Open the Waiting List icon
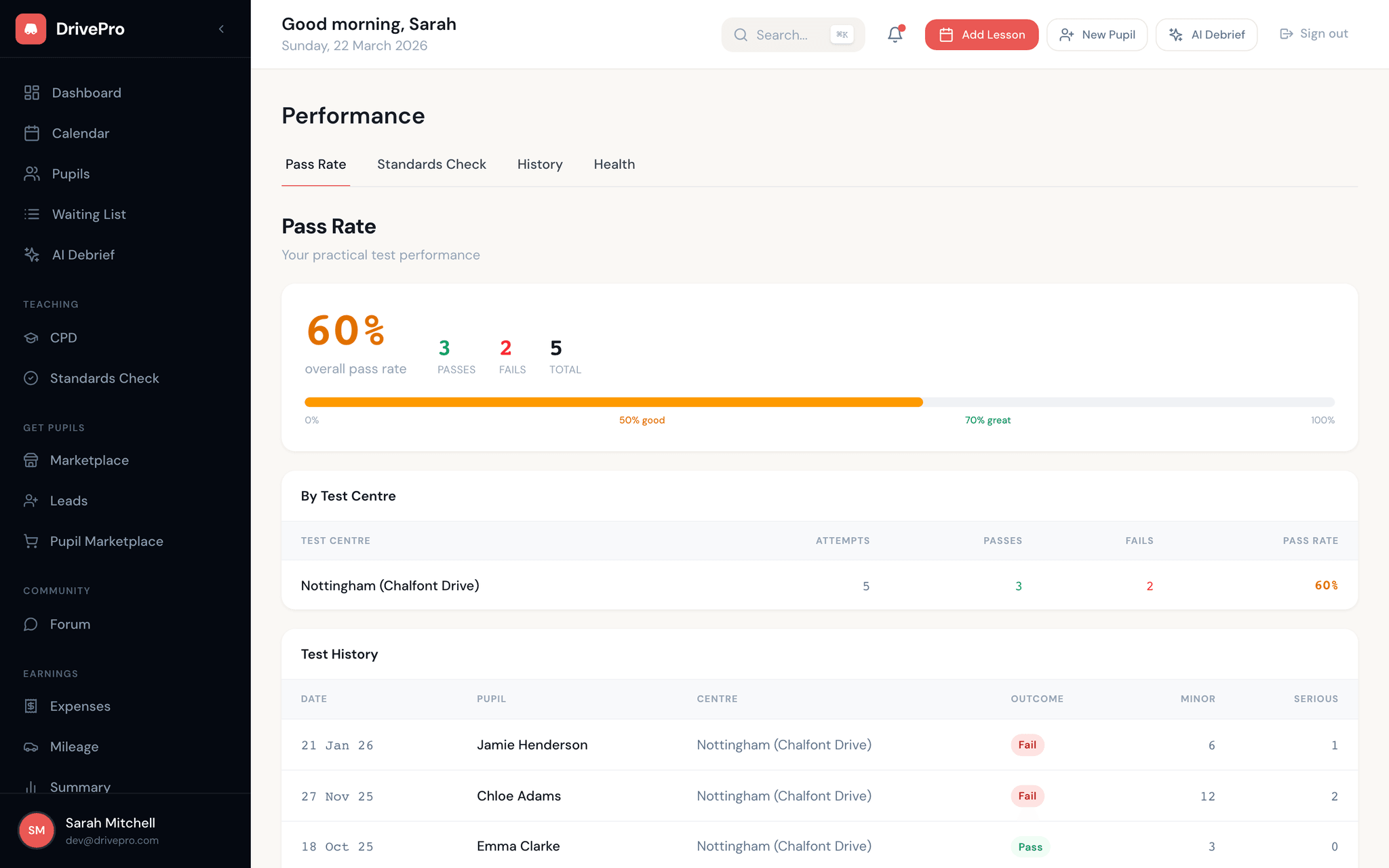The image size is (1389, 868). click(31, 214)
